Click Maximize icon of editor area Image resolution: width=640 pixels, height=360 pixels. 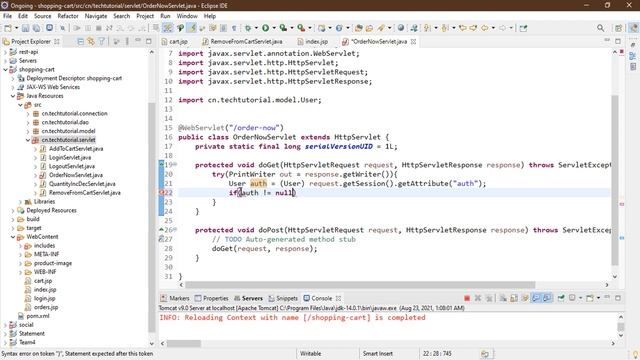[618, 41]
